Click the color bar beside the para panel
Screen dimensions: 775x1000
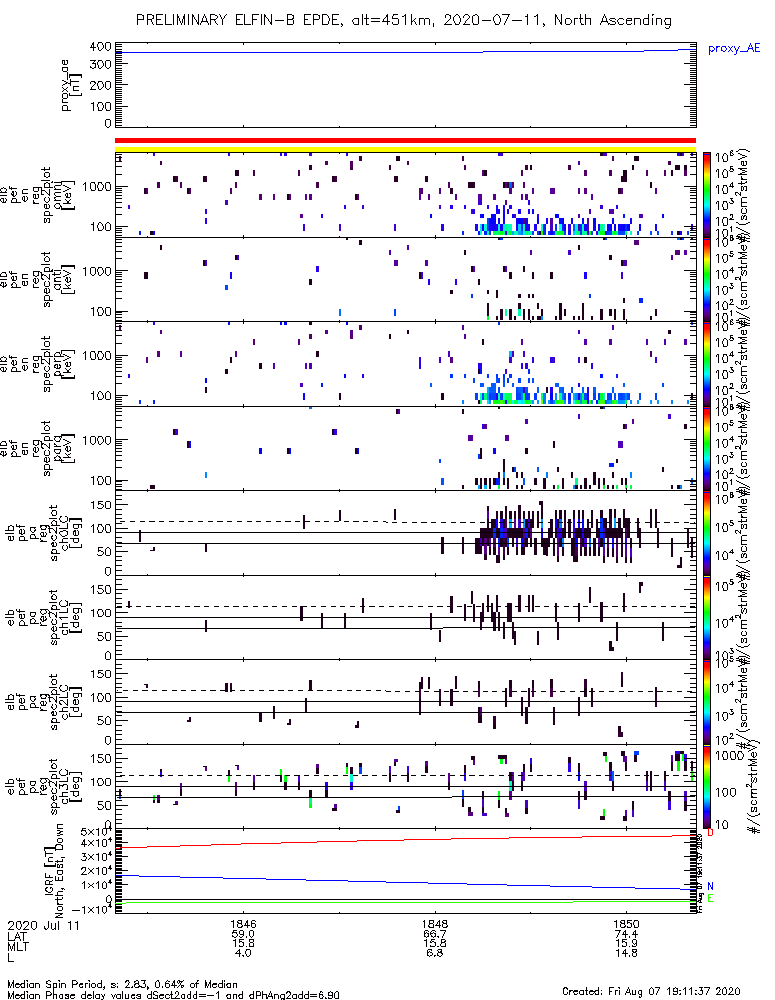(706, 448)
